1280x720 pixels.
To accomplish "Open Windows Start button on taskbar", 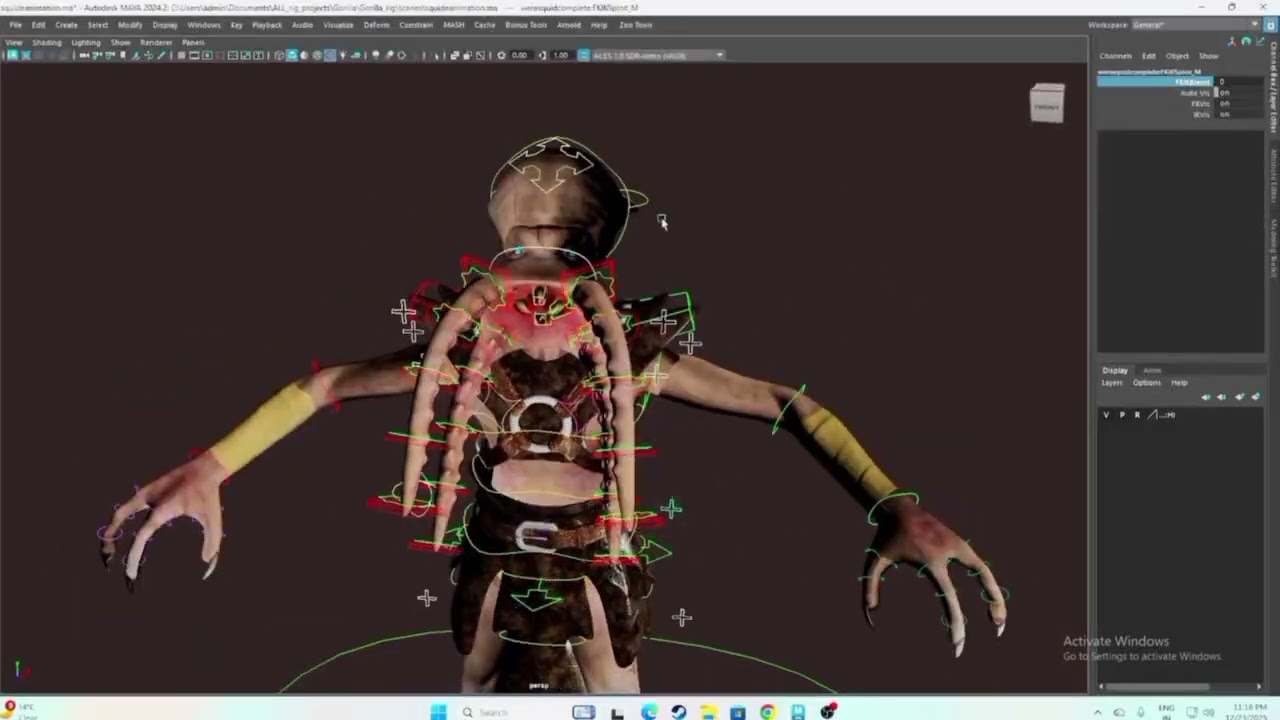I will 438,712.
